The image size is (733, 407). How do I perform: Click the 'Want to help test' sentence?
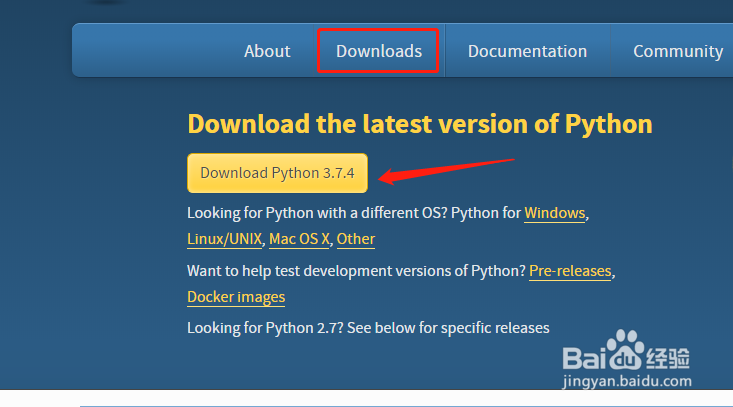coord(356,271)
